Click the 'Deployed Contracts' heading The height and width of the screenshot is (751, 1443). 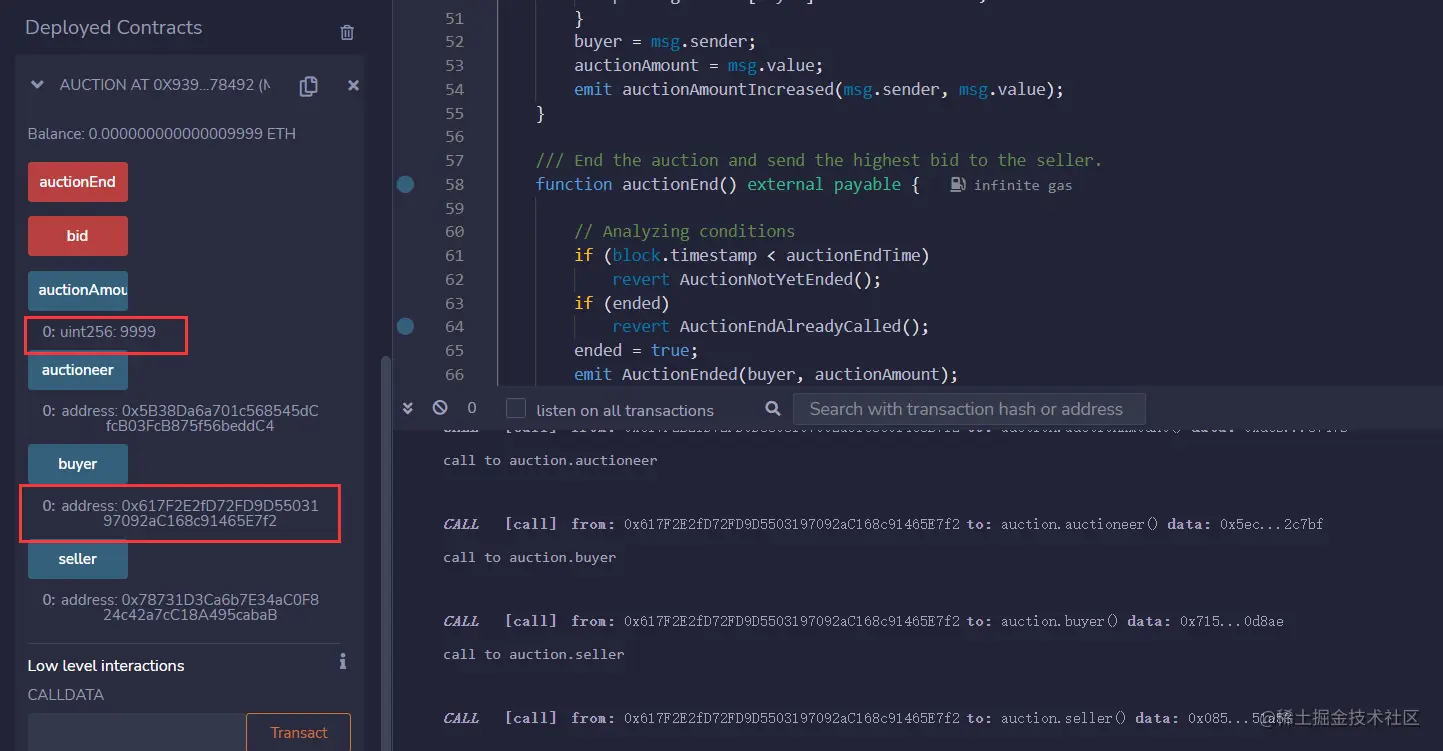coord(113,28)
